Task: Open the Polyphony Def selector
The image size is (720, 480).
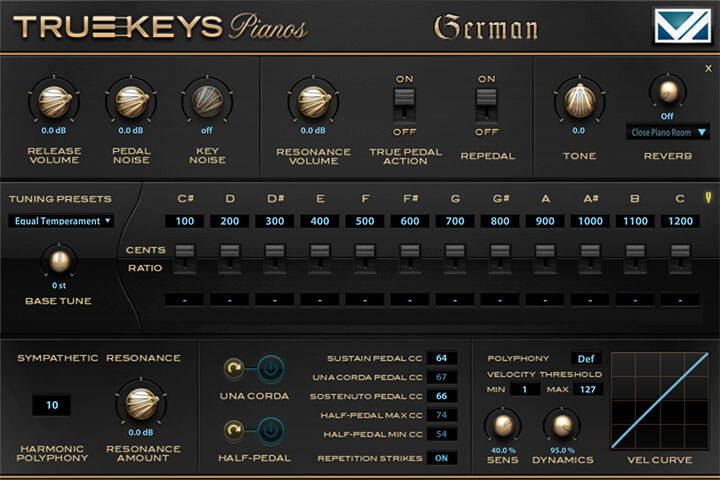Action: click(584, 358)
